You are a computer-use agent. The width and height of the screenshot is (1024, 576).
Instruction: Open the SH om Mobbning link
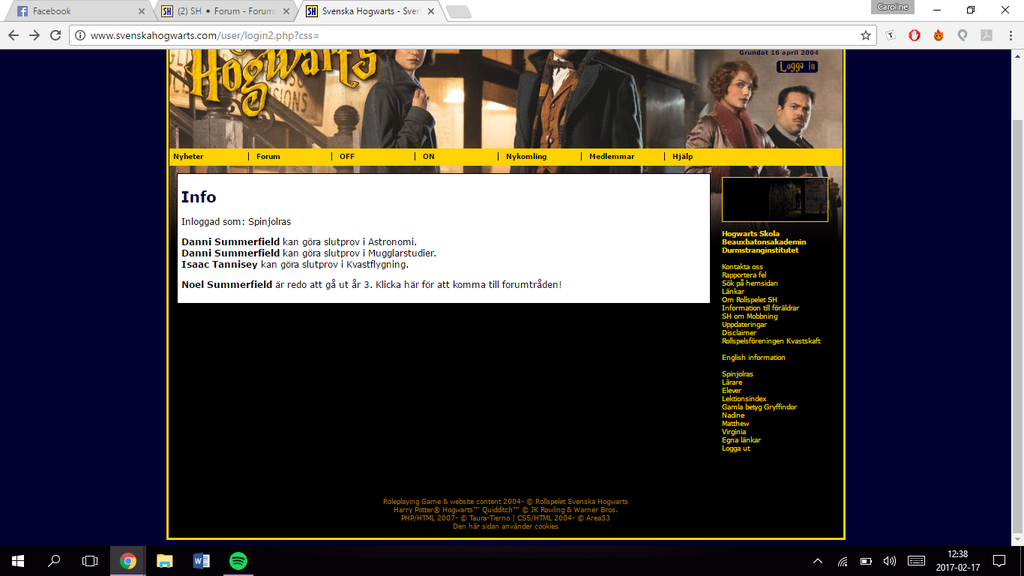click(x=750, y=317)
